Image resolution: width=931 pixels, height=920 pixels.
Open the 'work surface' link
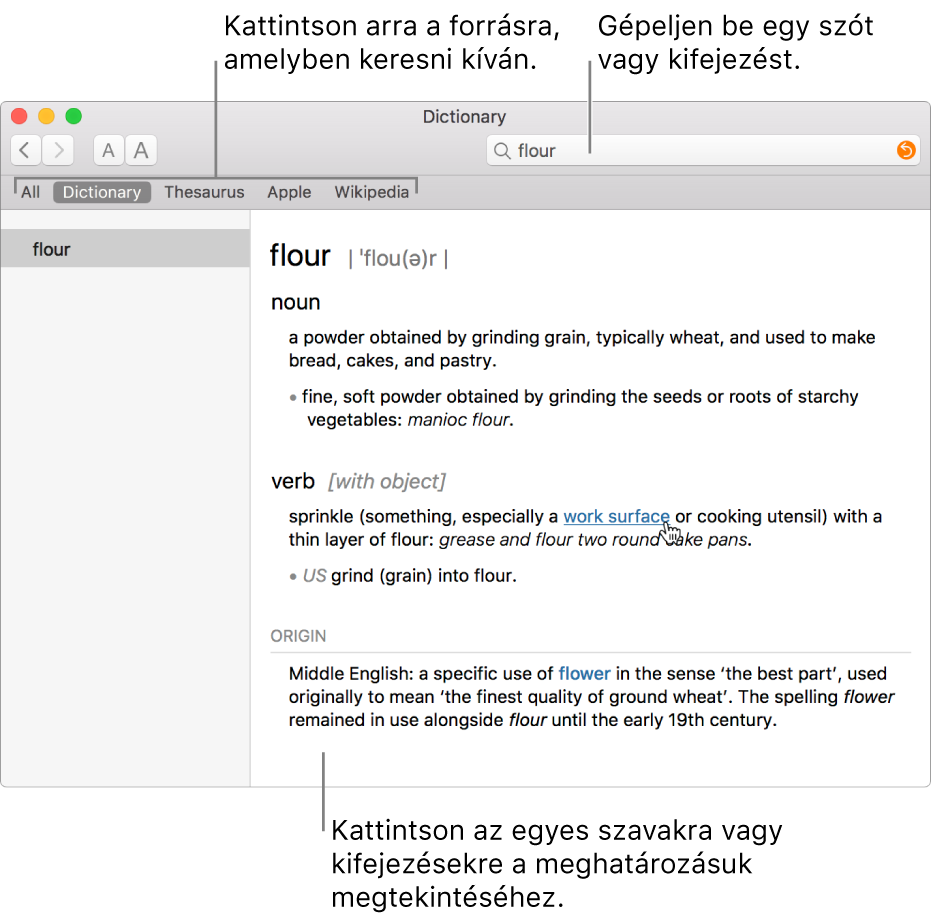coord(616,517)
